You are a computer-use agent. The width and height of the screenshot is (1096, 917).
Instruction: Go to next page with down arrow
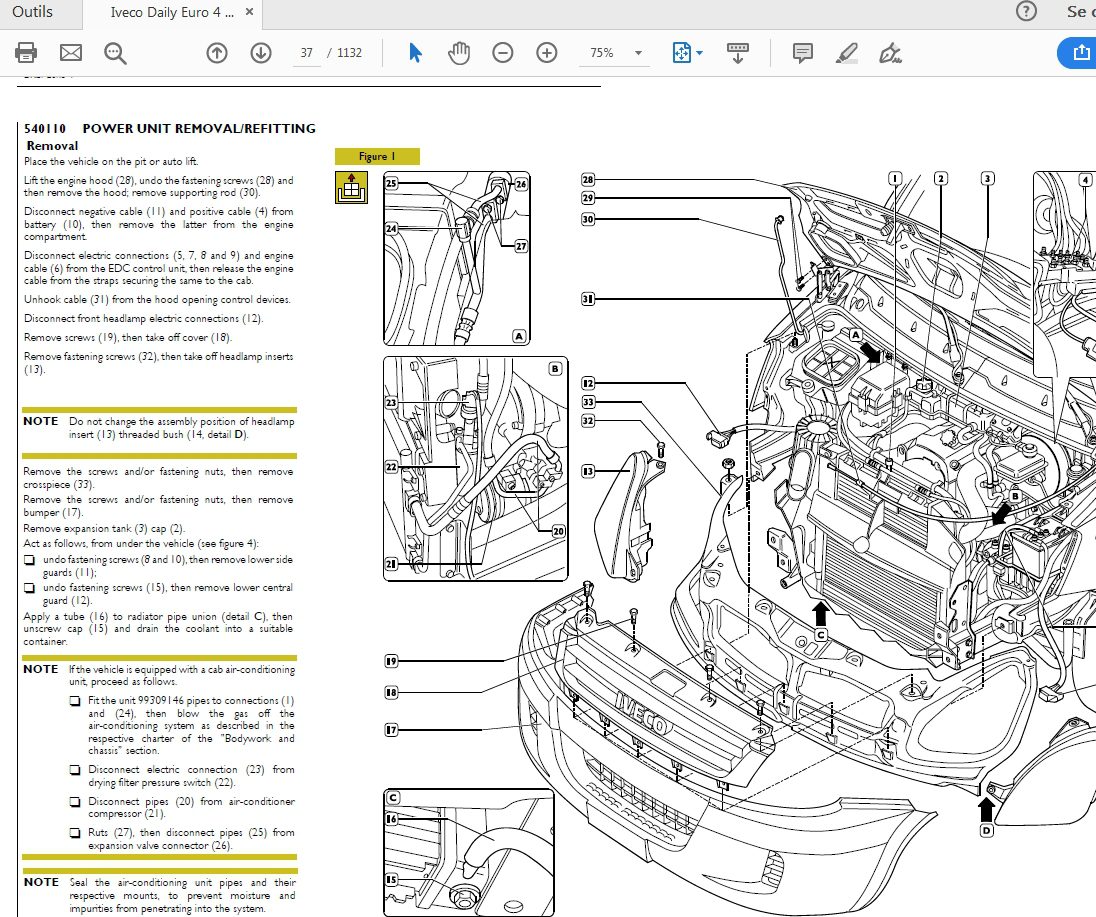click(261, 52)
